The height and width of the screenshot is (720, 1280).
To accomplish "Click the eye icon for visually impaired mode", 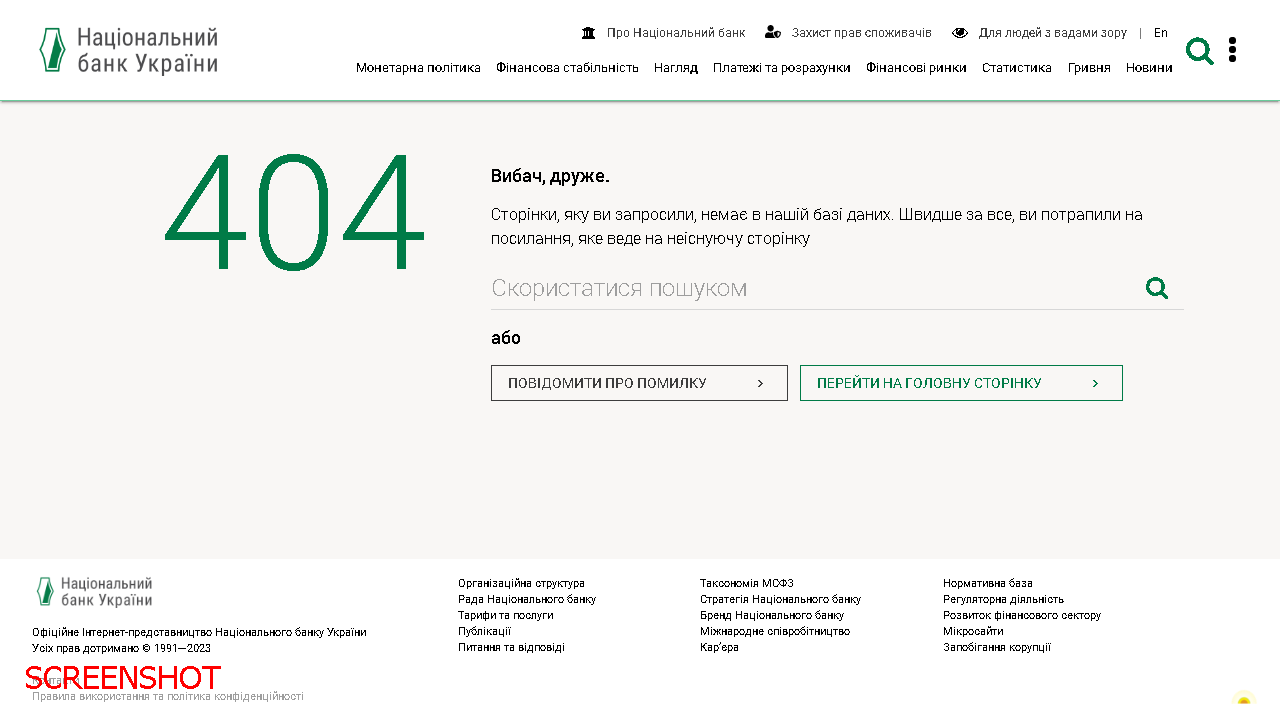I will [960, 33].
